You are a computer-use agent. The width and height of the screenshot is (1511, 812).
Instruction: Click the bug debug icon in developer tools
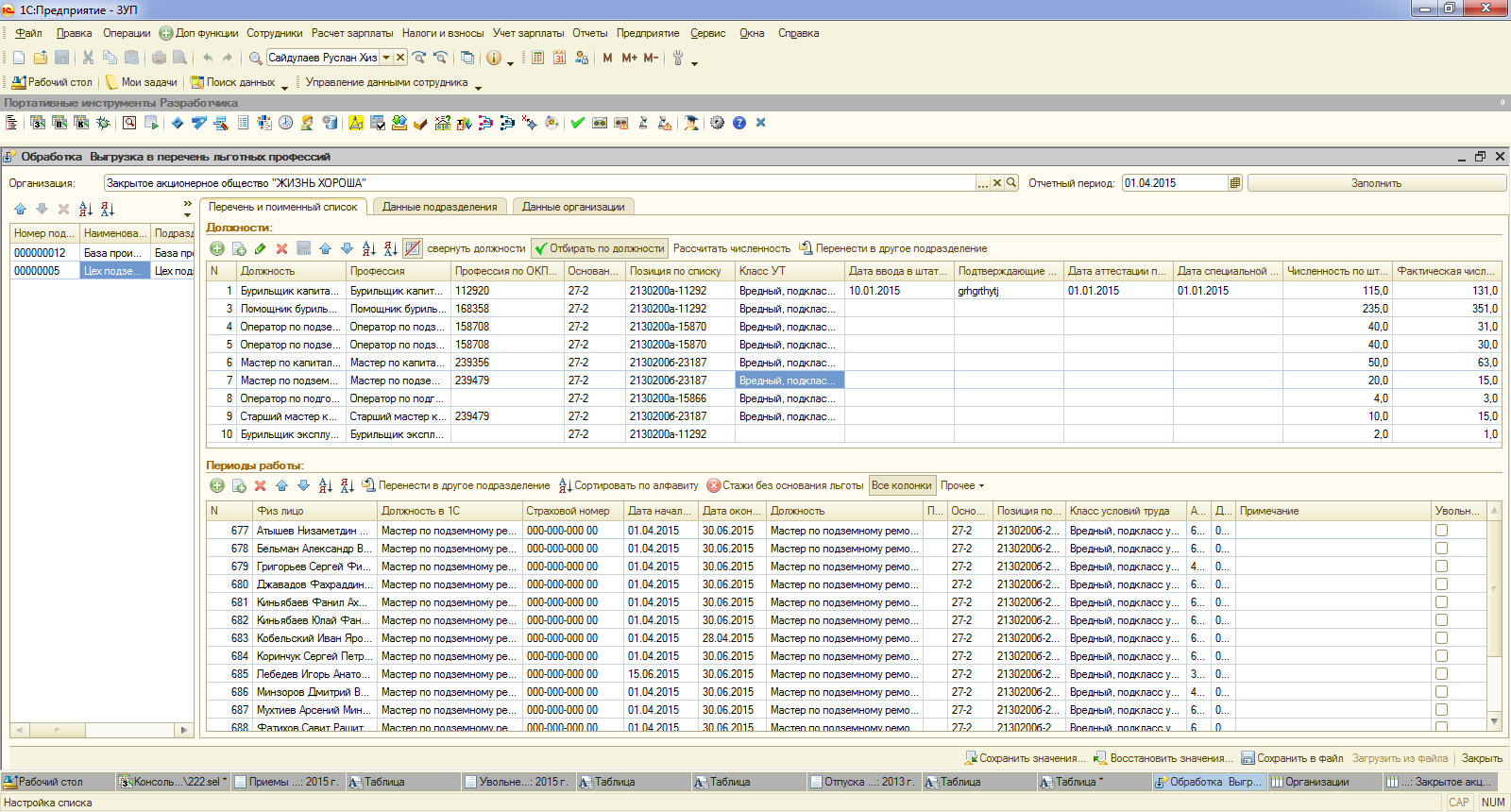pyautogui.click(x=103, y=123)
